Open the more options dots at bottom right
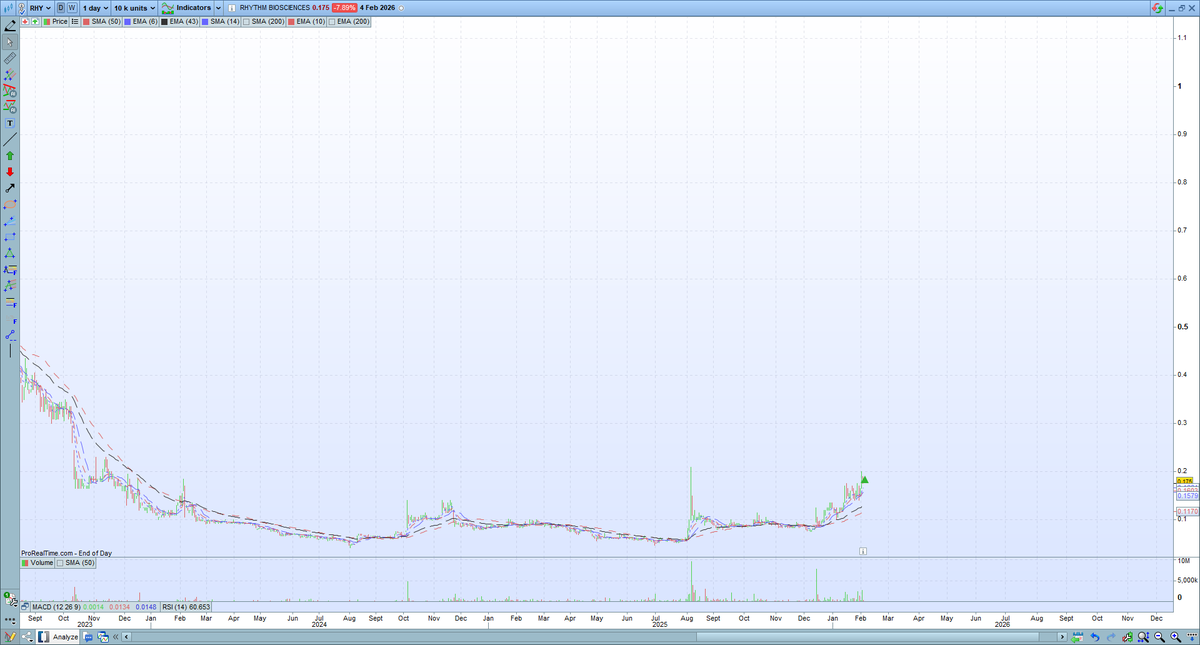 coord(1192,636)
